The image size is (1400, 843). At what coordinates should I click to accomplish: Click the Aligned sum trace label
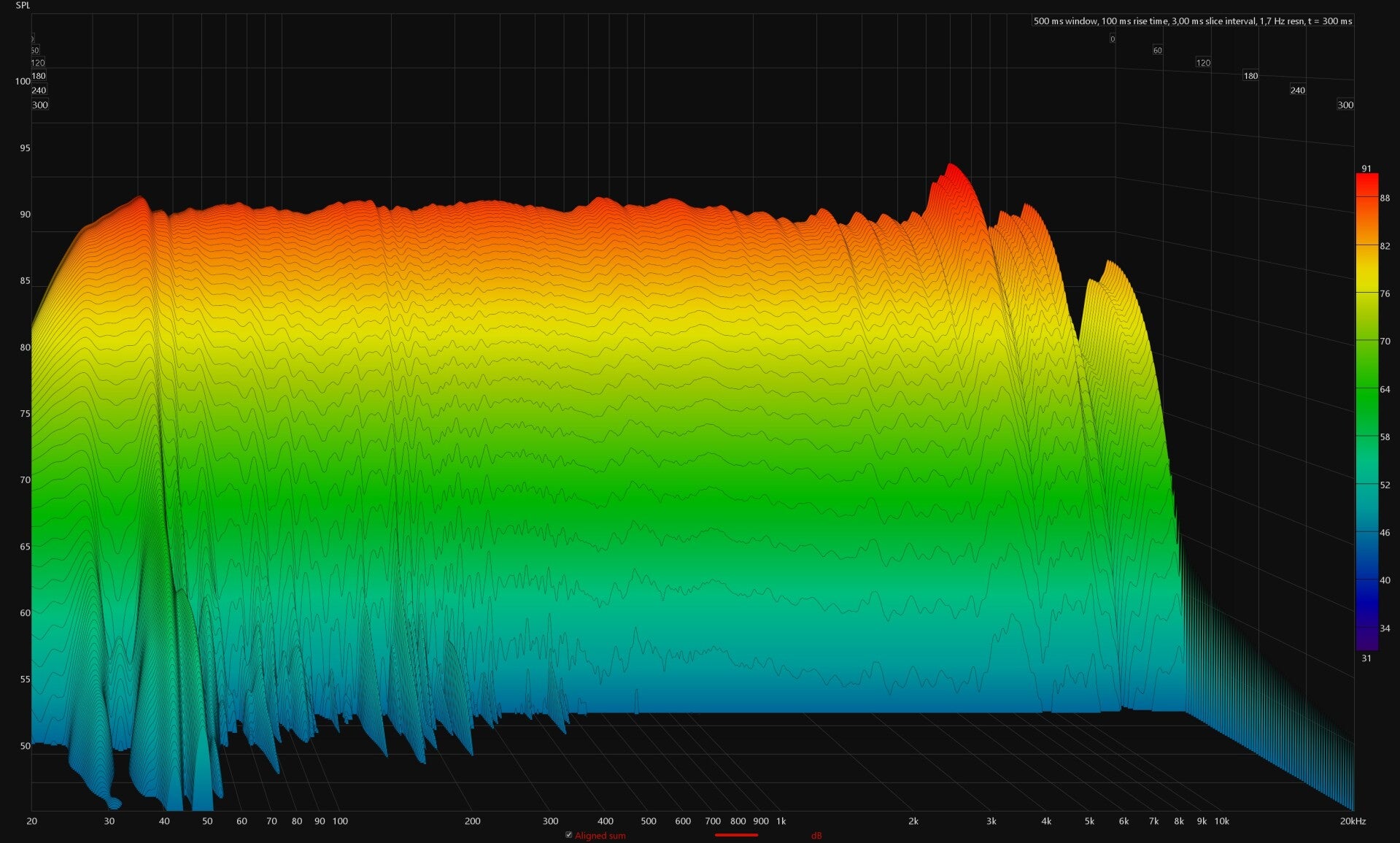(x=600, y=836)
